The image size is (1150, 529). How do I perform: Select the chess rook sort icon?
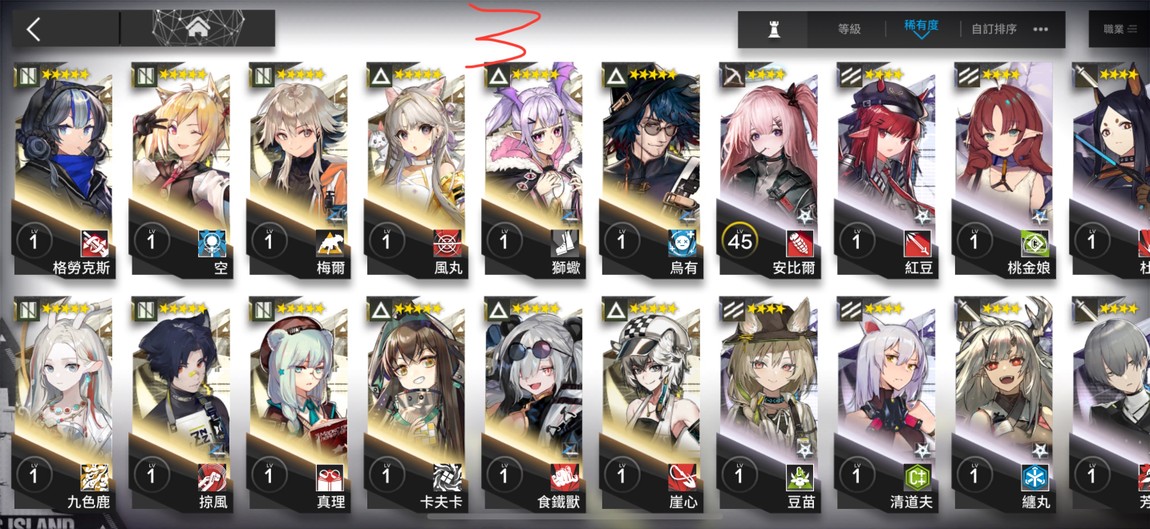tap(772, 29)
